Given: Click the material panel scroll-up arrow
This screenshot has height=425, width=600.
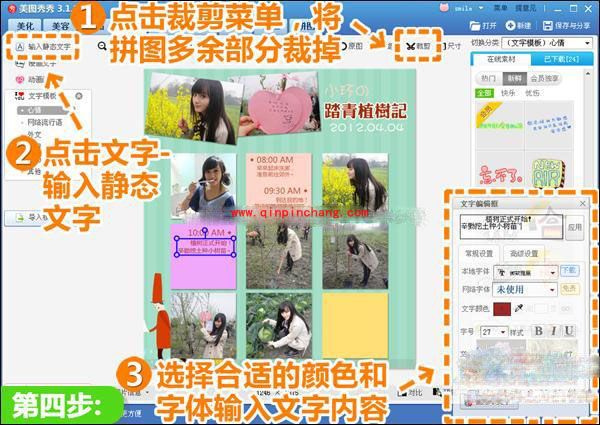Looking at the screenshot, I should click(588, 73).
